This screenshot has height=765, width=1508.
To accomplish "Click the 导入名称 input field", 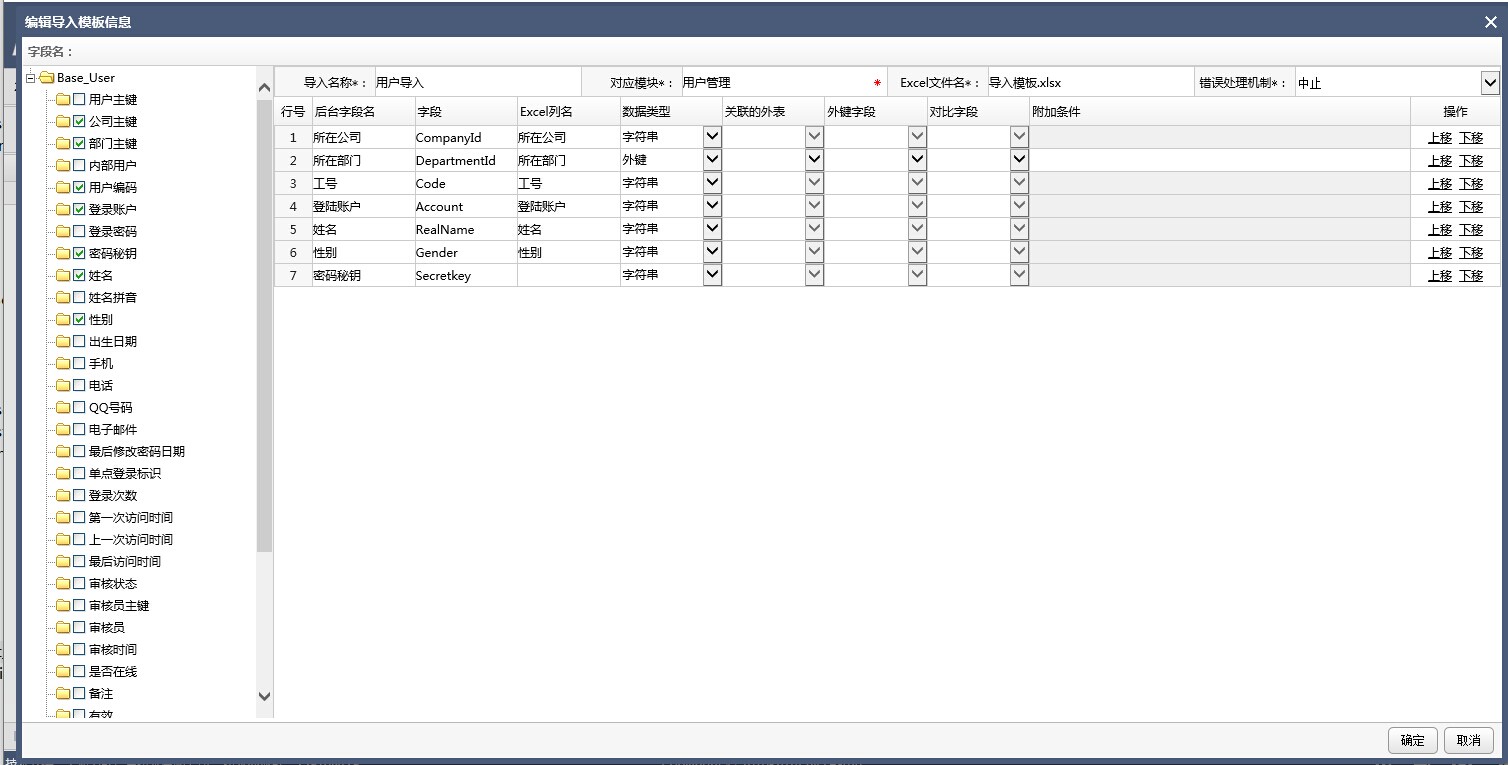I will pos(477,83).
